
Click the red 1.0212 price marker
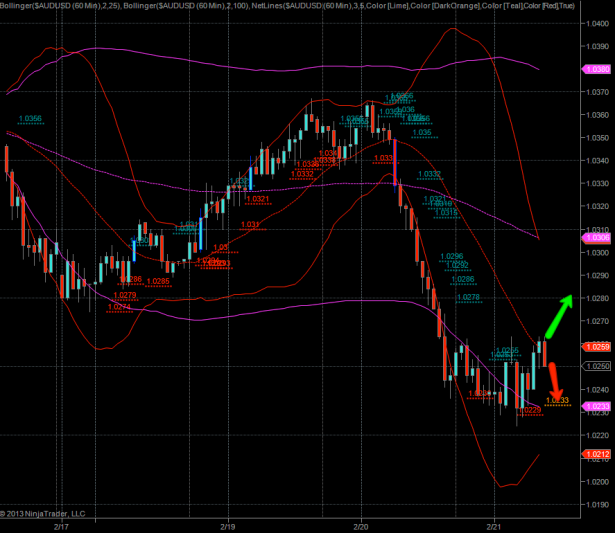click(x=599, y=454)
